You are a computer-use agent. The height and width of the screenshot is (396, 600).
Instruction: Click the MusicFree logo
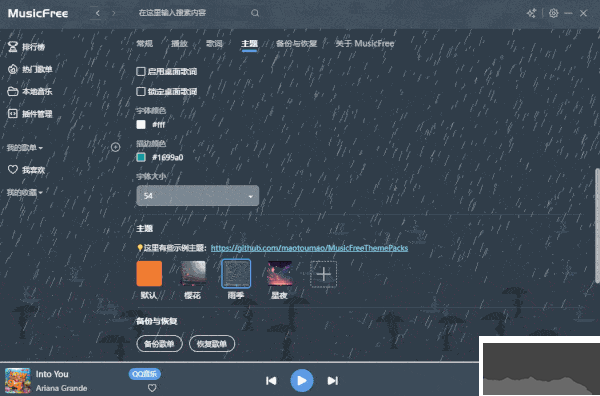pos(38,13)
